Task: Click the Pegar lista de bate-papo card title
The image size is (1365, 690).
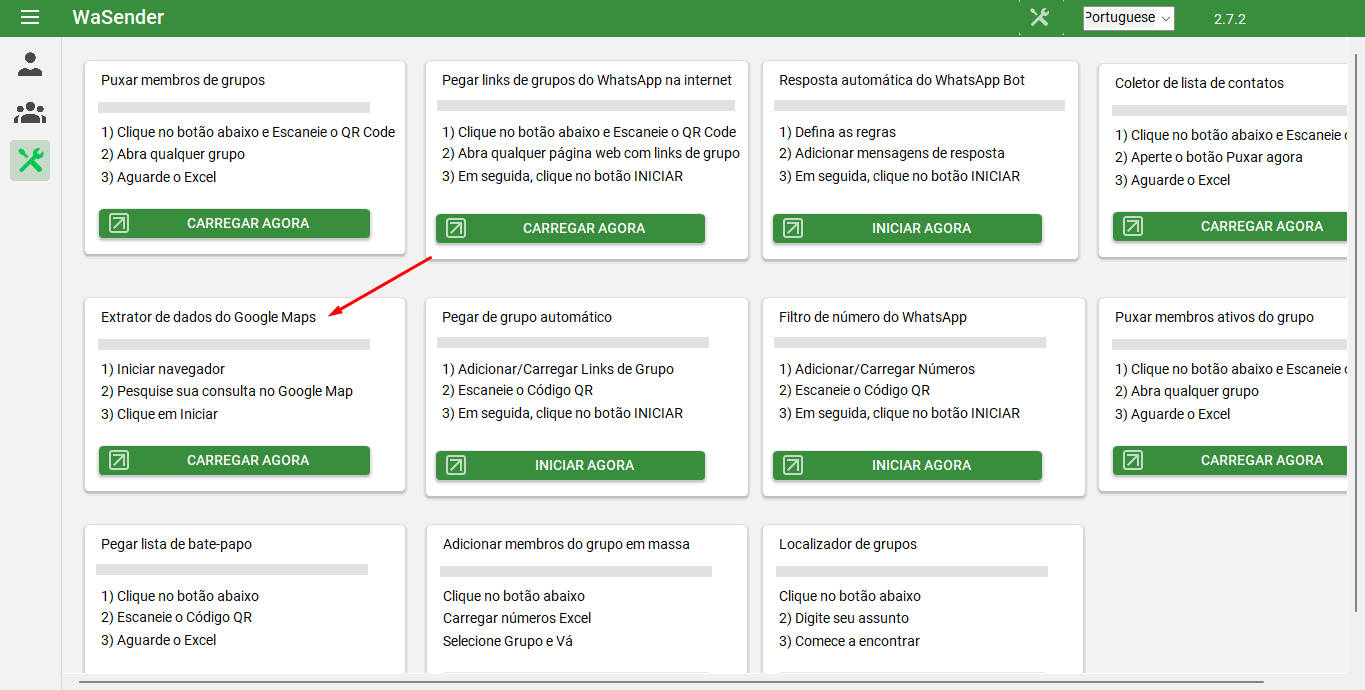Action: 176,544
